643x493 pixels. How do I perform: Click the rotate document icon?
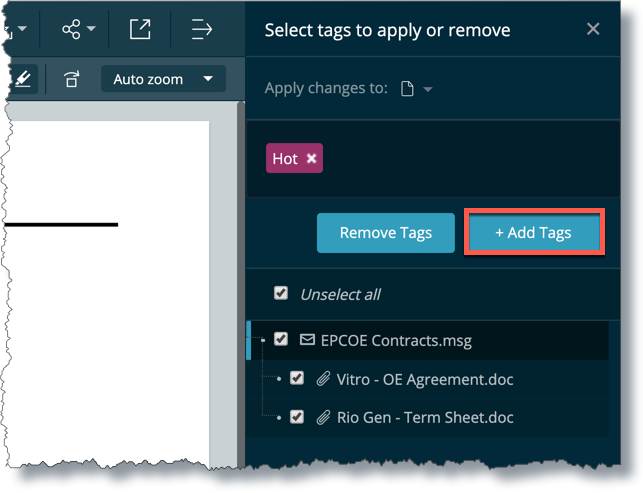[x=71, y=79]
